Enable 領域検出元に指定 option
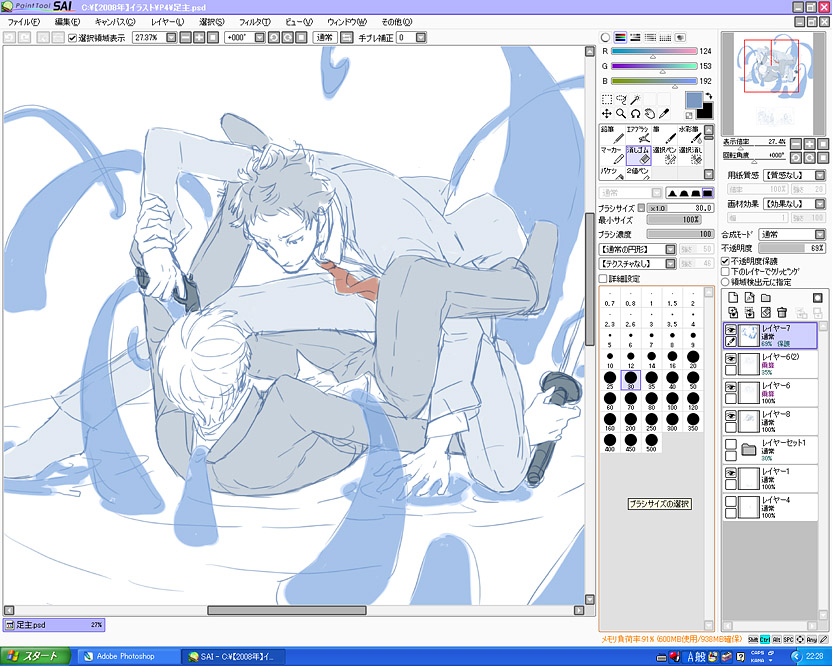 725,282
